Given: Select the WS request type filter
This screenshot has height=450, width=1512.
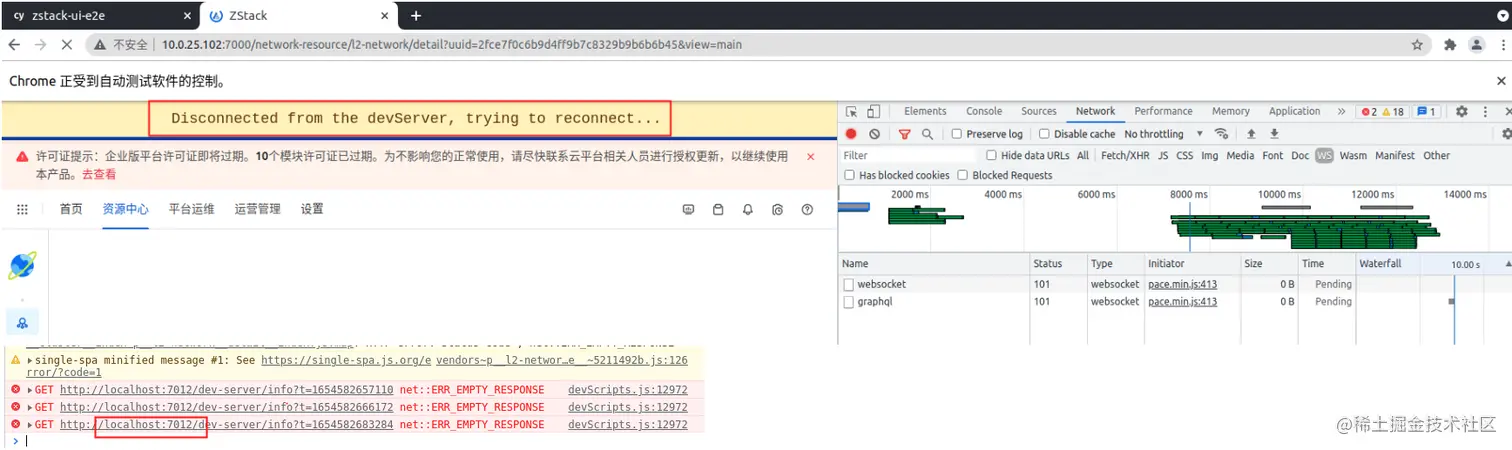Looking at the screenshot, I should pyautogui.click(x=1324, y=155).
